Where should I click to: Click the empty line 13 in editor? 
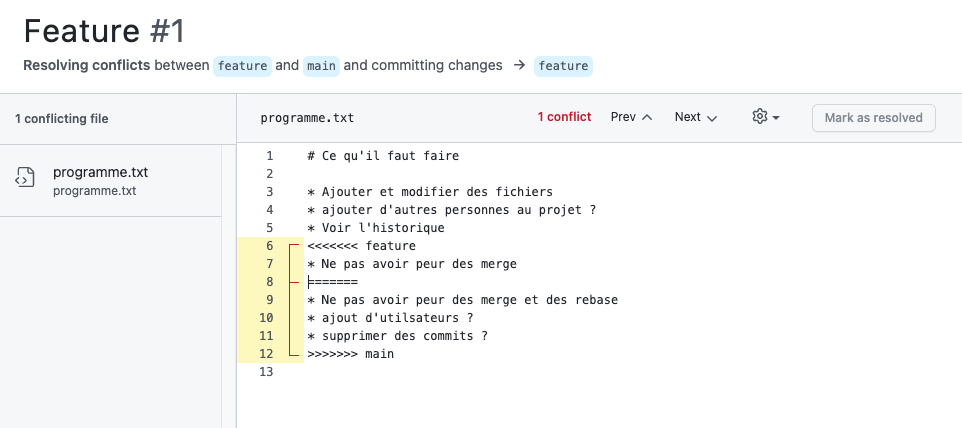(500, 372)
